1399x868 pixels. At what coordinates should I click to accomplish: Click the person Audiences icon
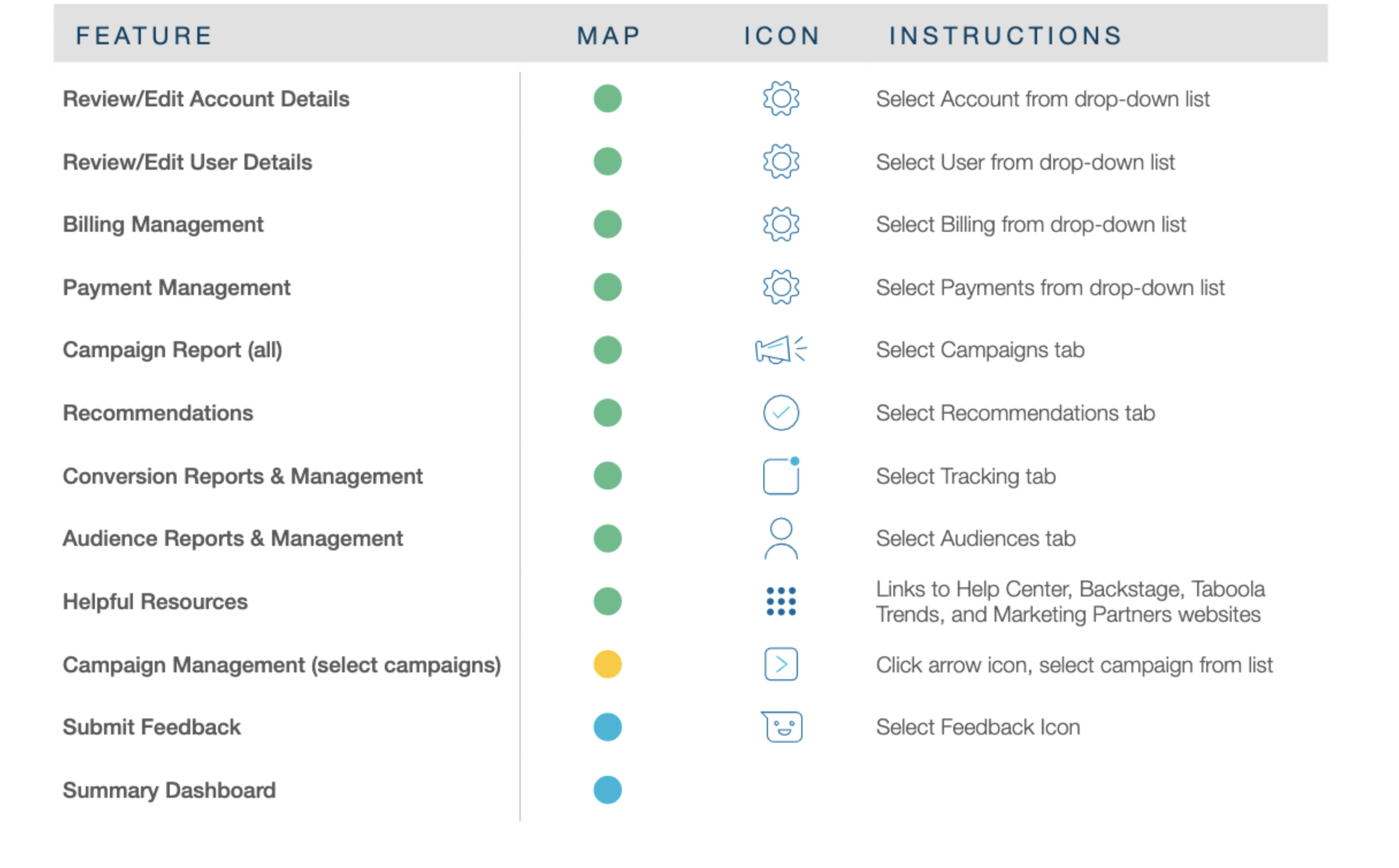pos(781,539)
